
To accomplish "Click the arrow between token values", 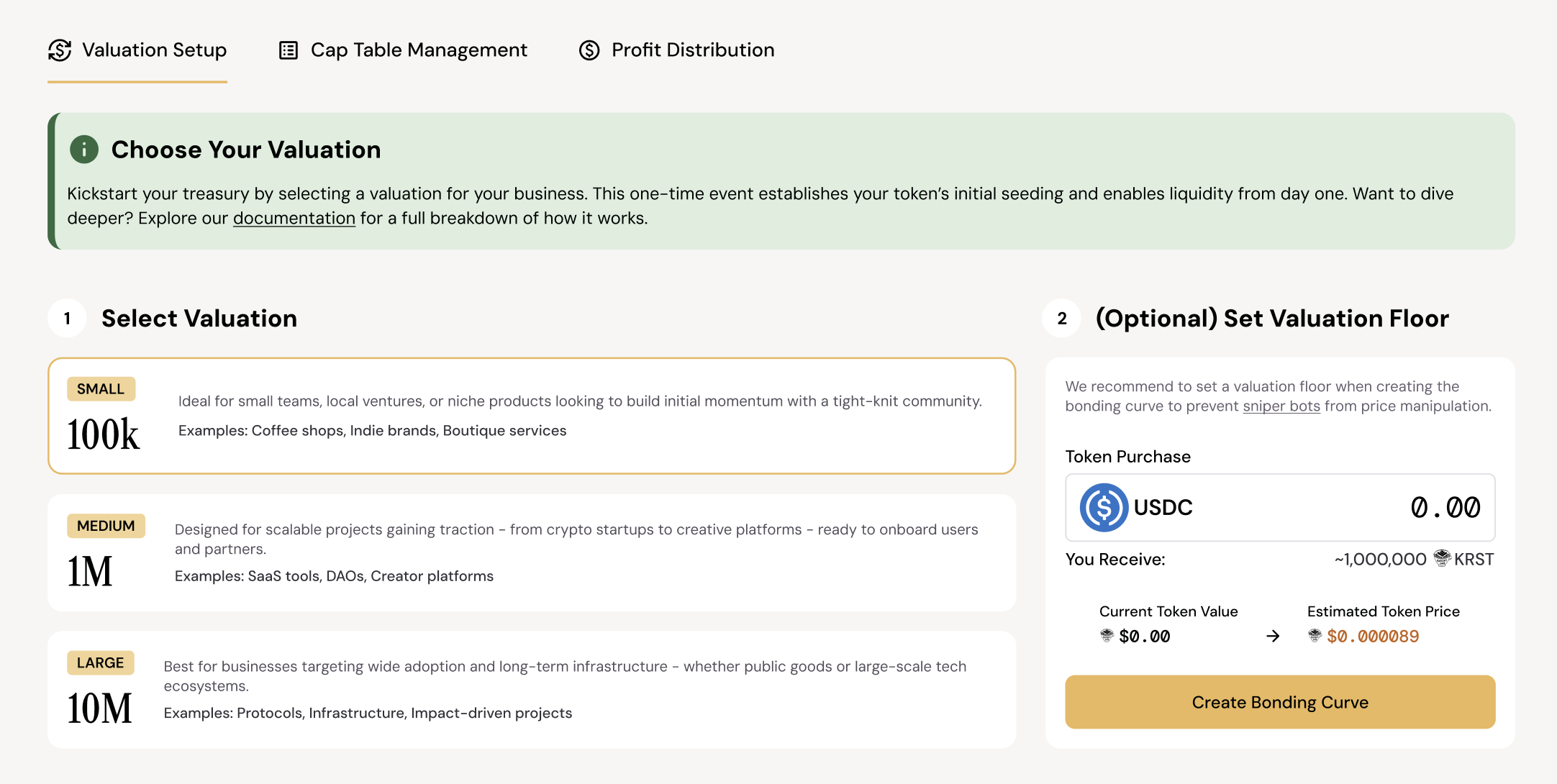I will 1273,636.
